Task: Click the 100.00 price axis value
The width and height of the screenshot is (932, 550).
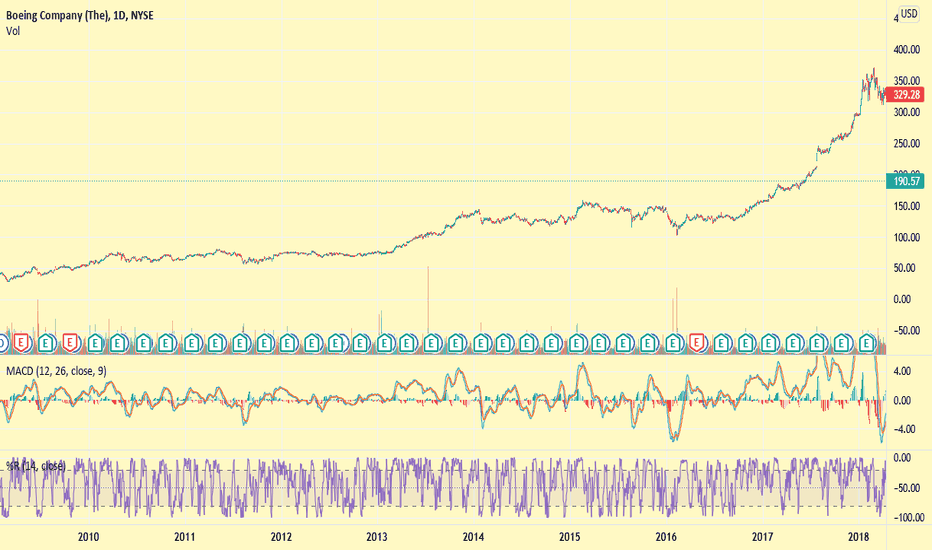Action: pos(906,237)
